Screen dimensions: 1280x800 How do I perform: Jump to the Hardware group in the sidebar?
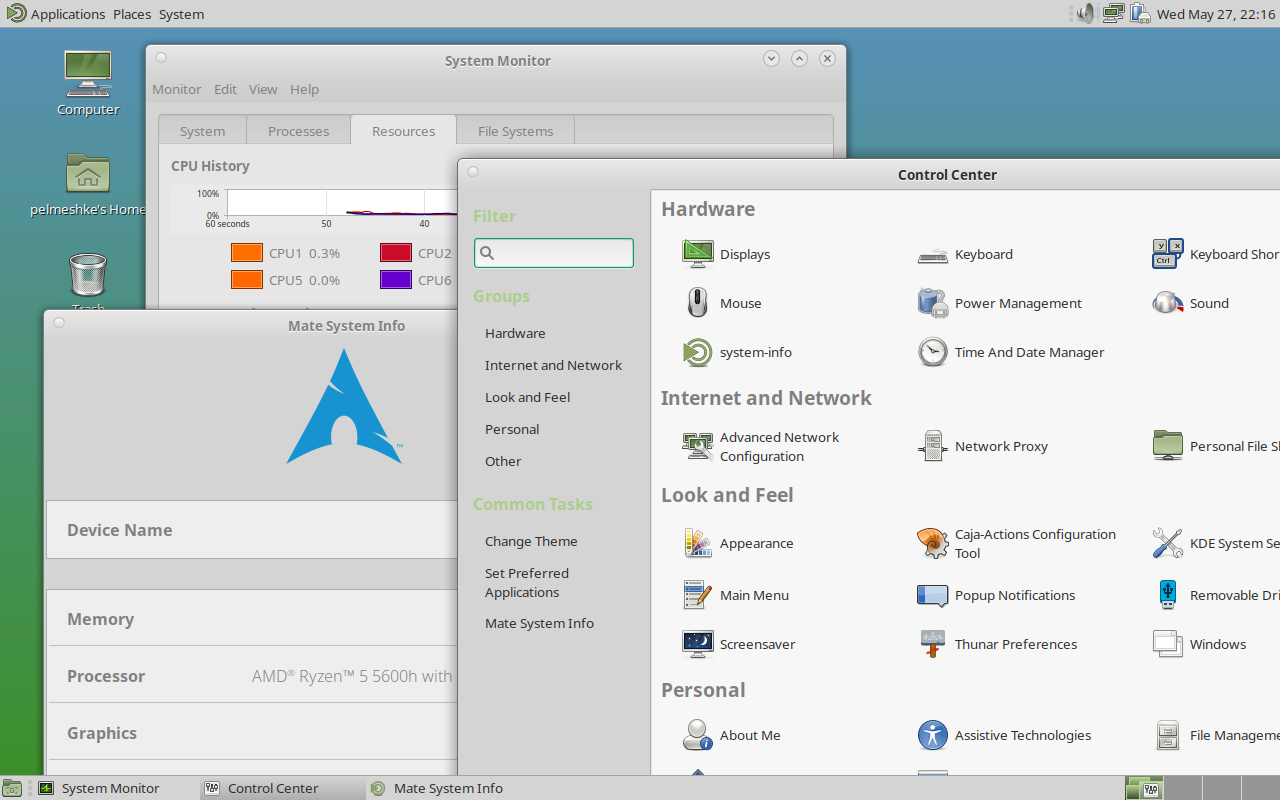click(515, 333)
